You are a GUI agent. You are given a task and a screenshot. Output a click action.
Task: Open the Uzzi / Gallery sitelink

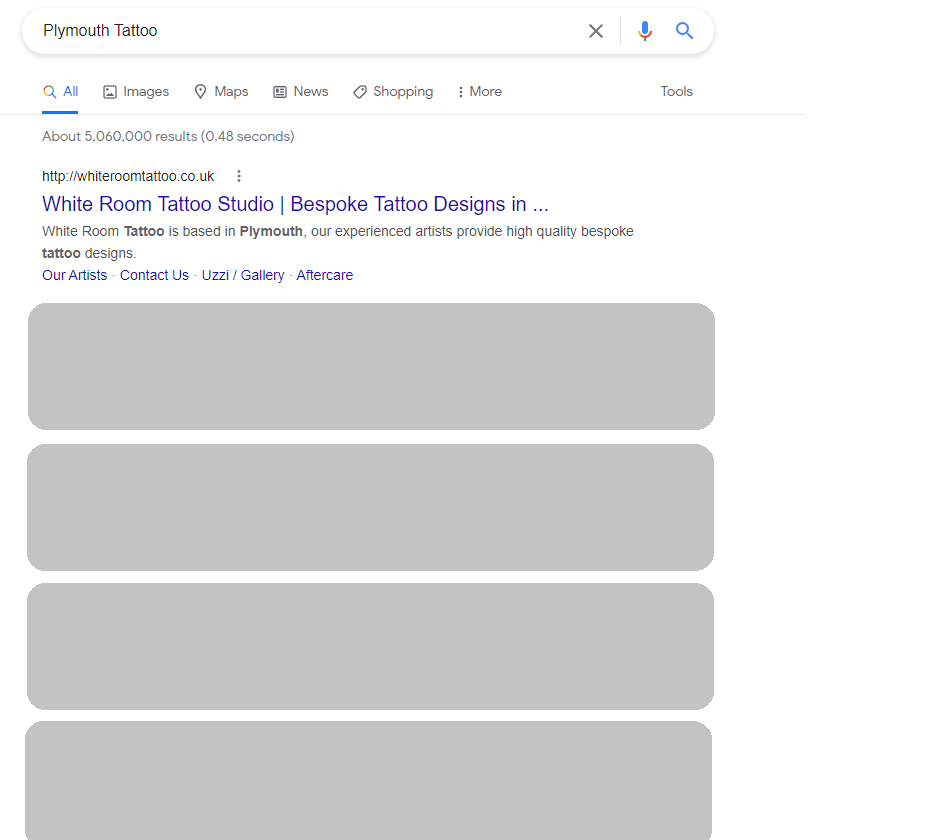[x=243, y=275]
